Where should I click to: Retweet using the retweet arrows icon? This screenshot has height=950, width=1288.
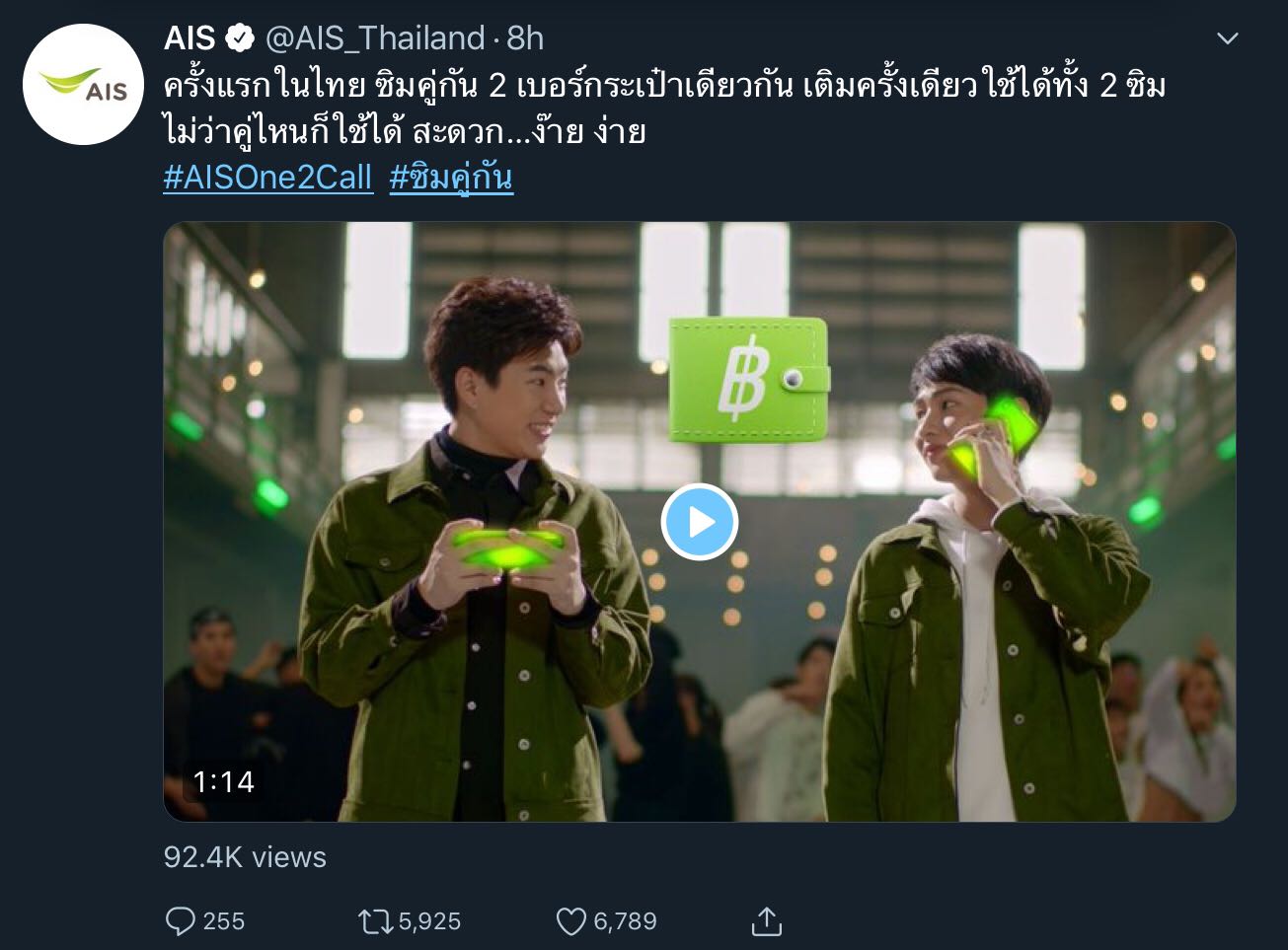[x=375, y=921]
